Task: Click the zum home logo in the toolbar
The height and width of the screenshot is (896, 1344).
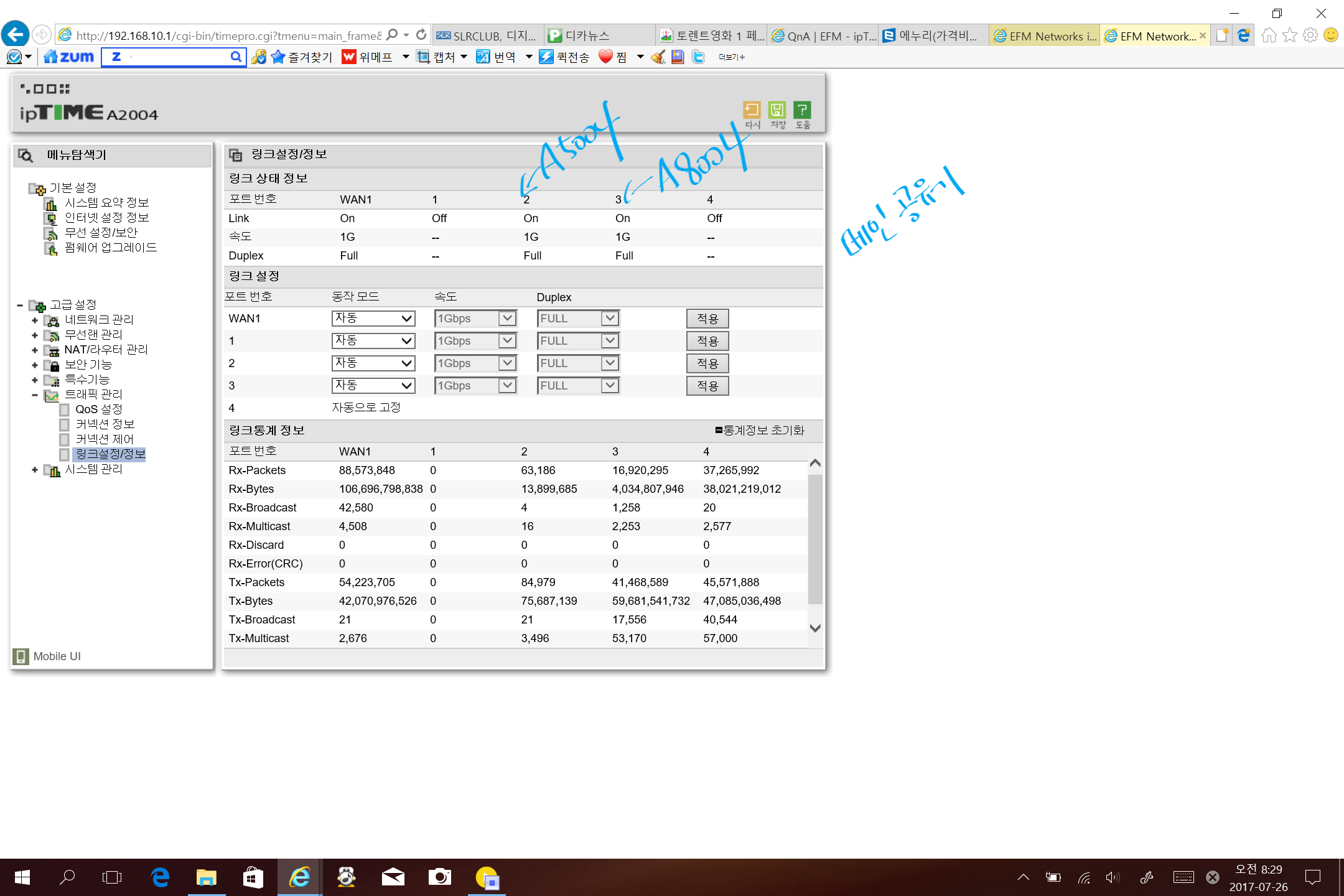Action: [68, 57]
